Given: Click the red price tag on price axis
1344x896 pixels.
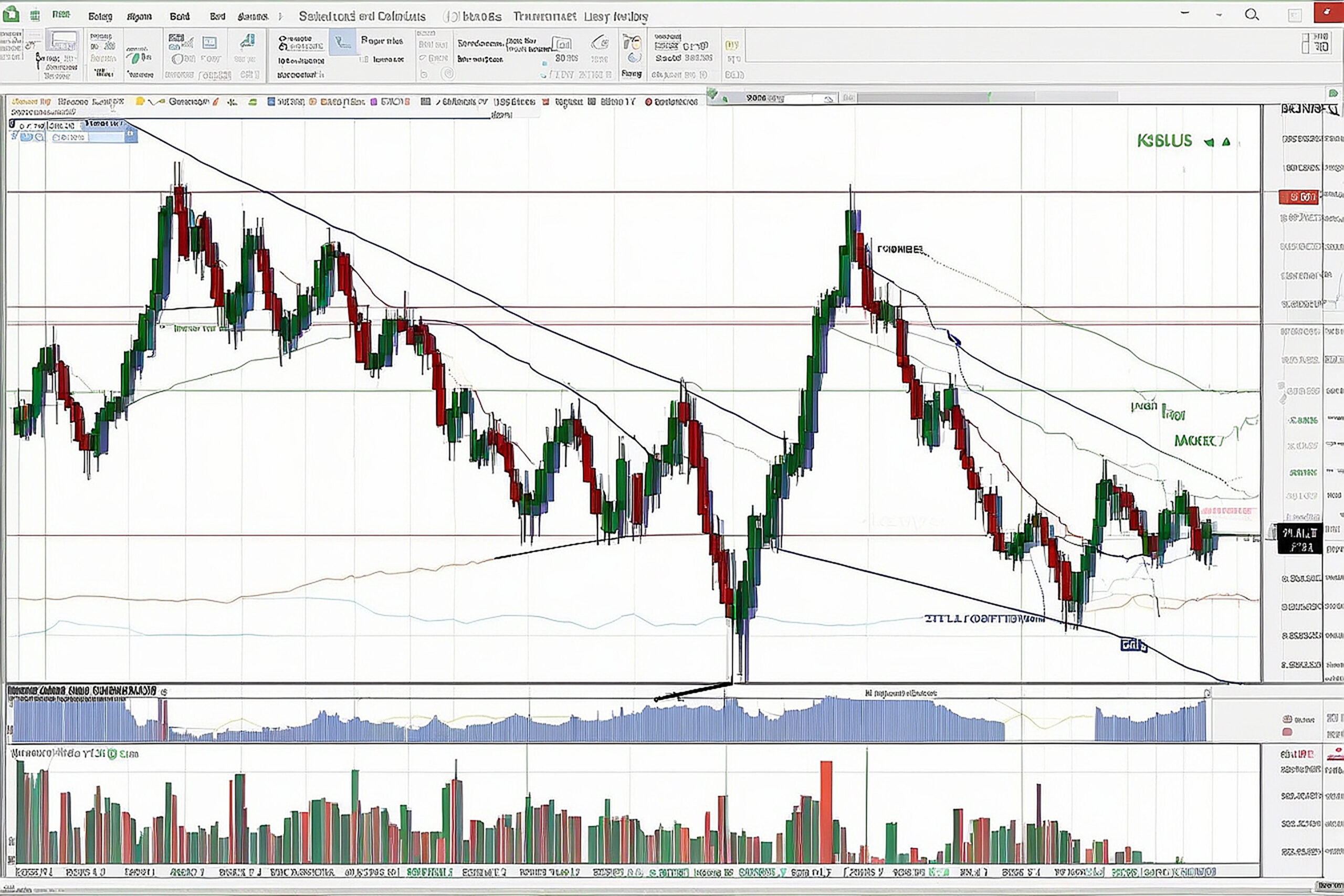Looking at the screenshot, I should point(1298,197).
